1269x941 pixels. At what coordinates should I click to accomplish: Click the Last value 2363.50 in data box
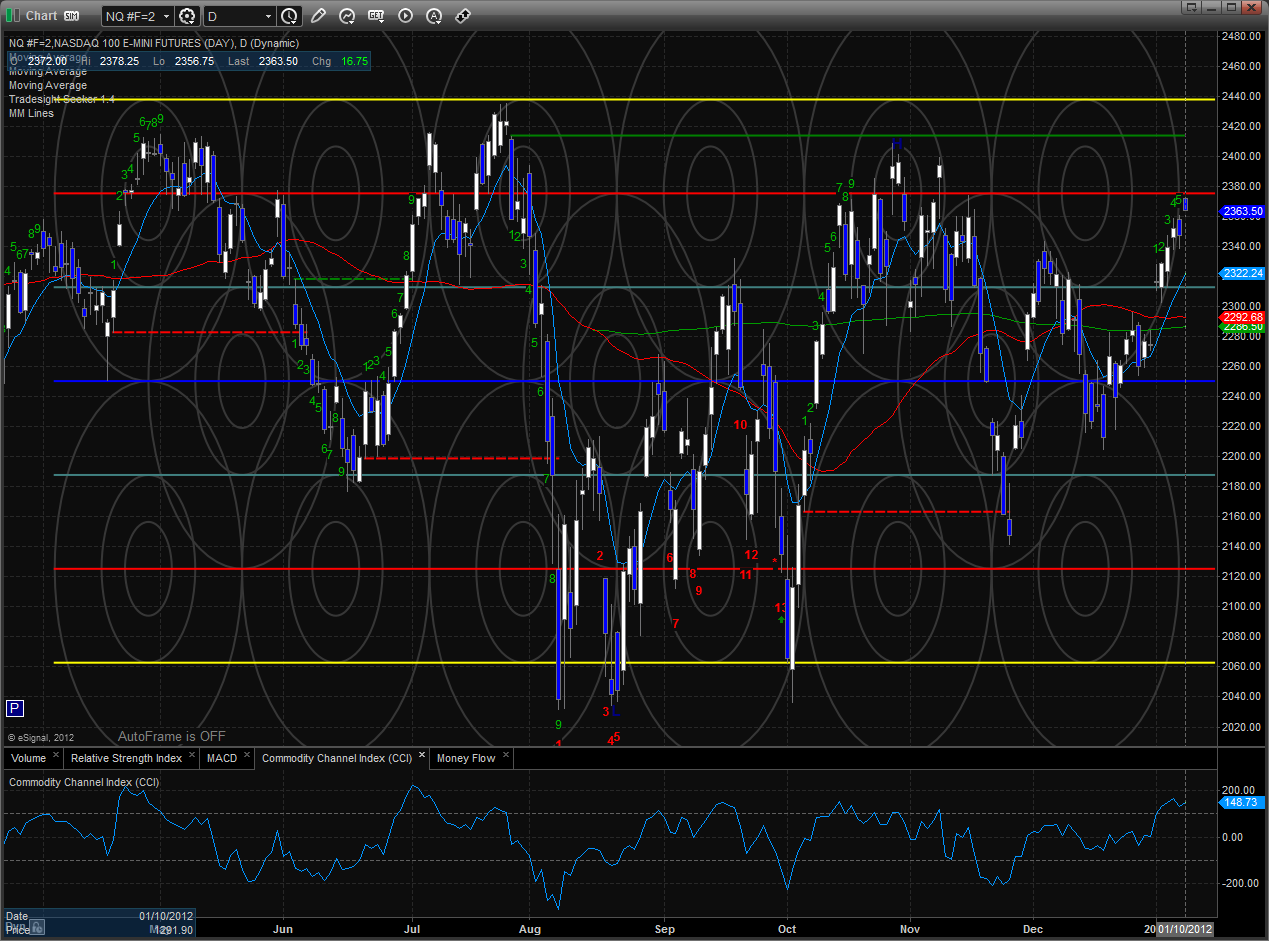coord(278,61)
